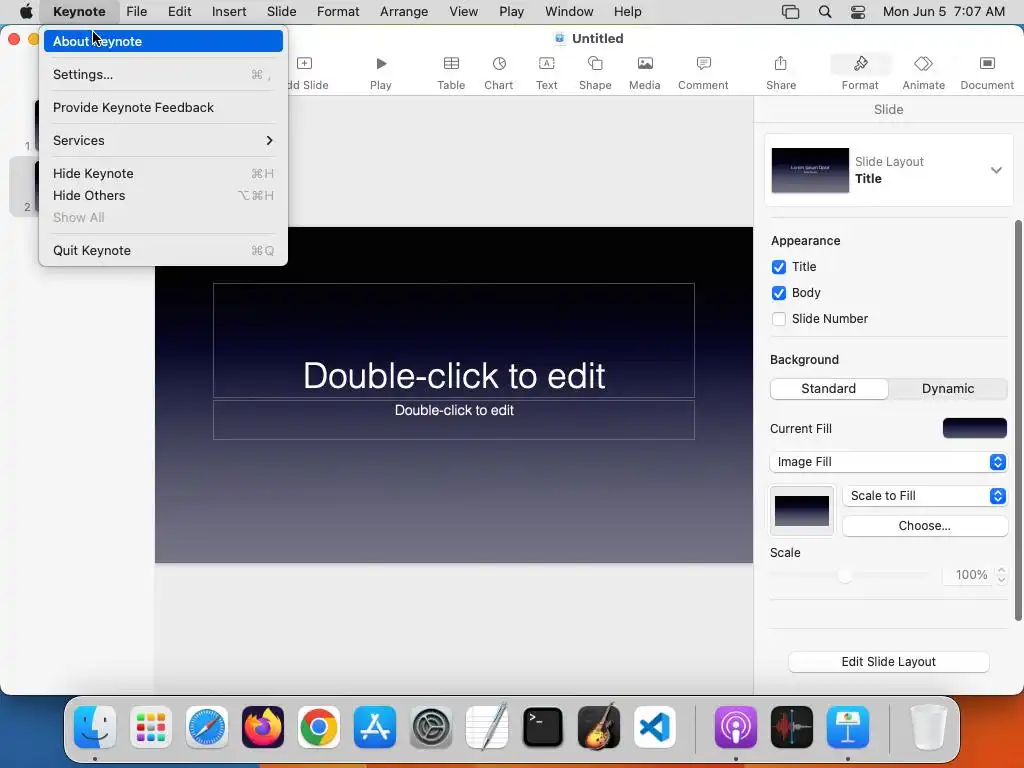Select Hide Keynote menu item

pyautogui.click(x=163, y=174)
